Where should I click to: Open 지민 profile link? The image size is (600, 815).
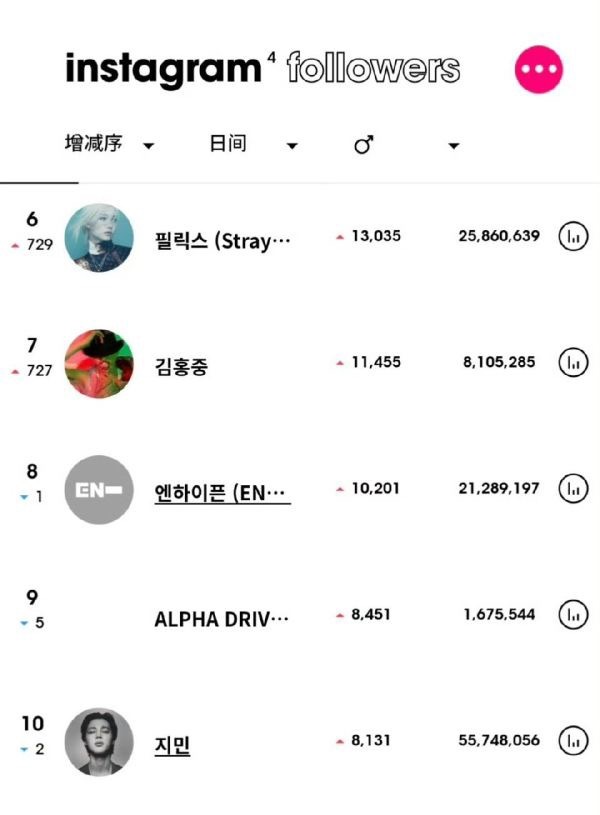point(172,745)
